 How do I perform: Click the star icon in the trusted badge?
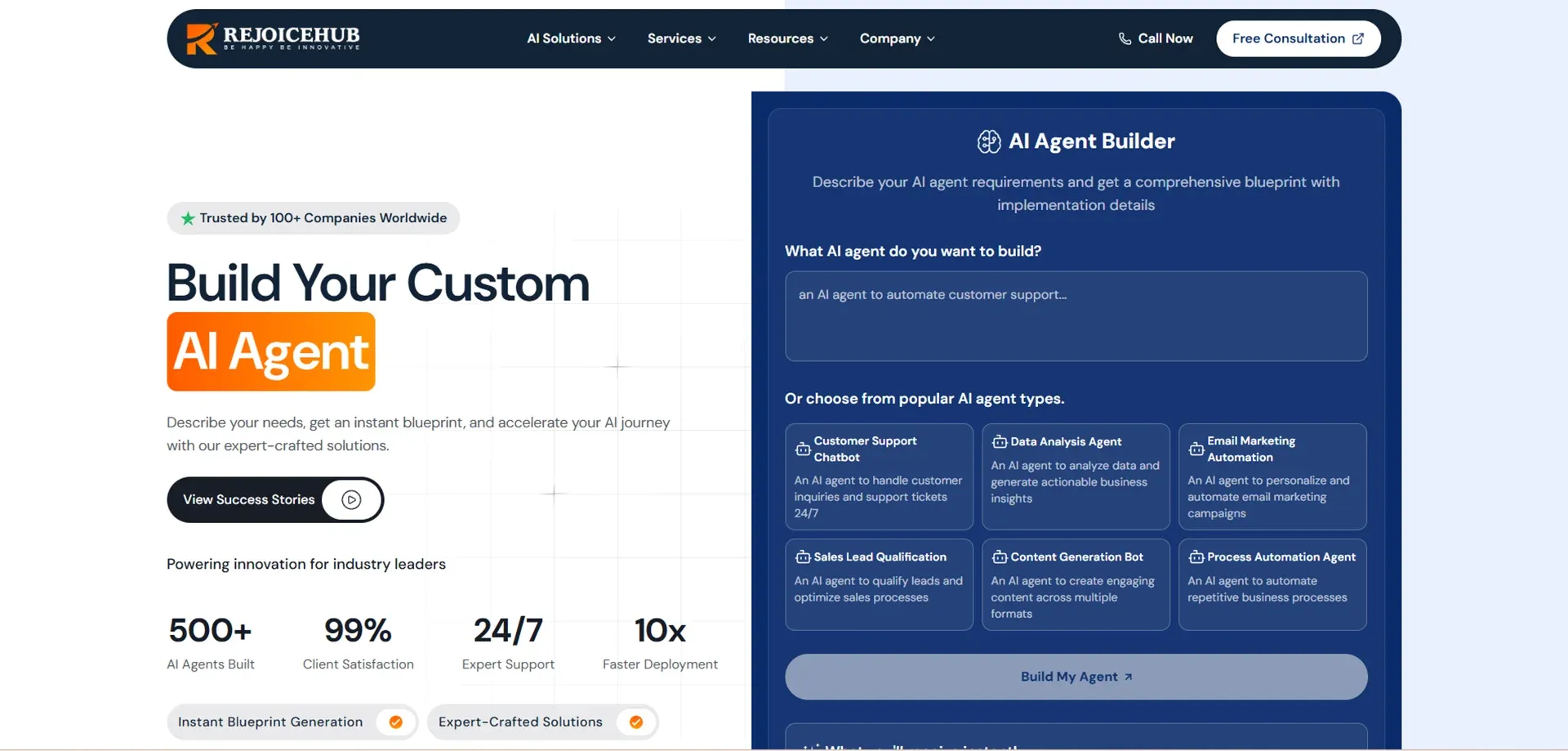(186, 218)
